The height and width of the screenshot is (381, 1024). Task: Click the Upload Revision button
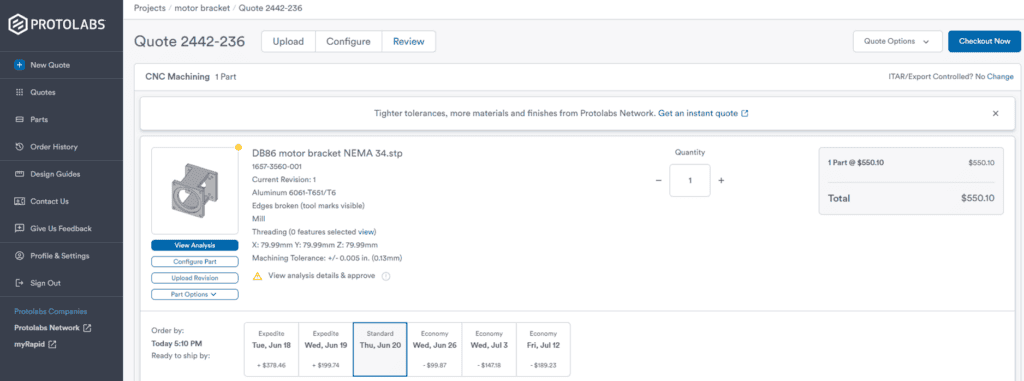pyautogui.click(x=195, y=278)
